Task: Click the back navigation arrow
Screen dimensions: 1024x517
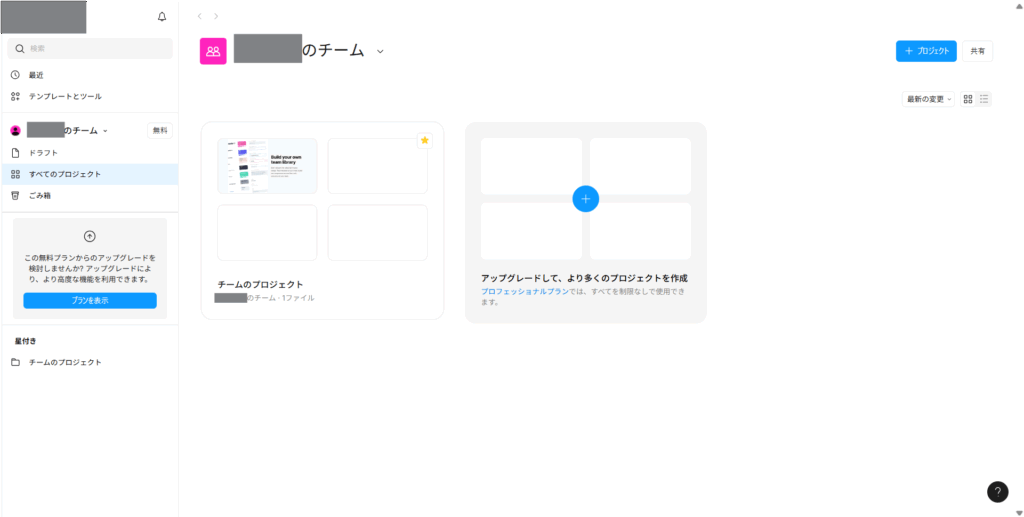Action: point(200,16)
